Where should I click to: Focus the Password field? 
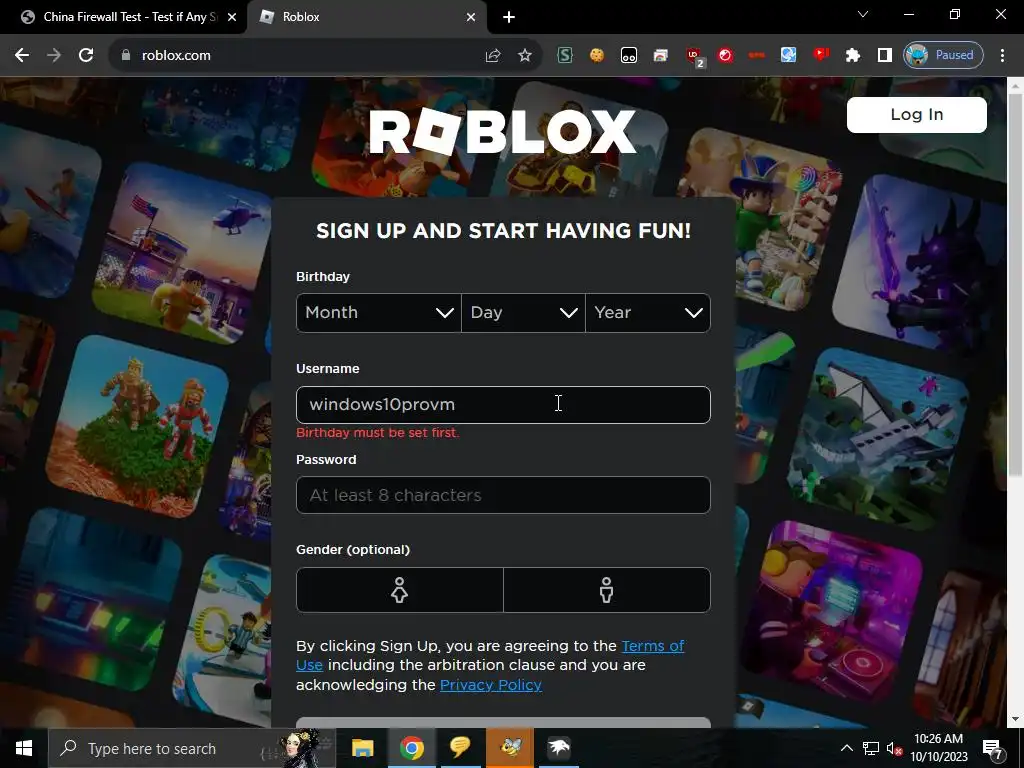click(x=503, y=495)
